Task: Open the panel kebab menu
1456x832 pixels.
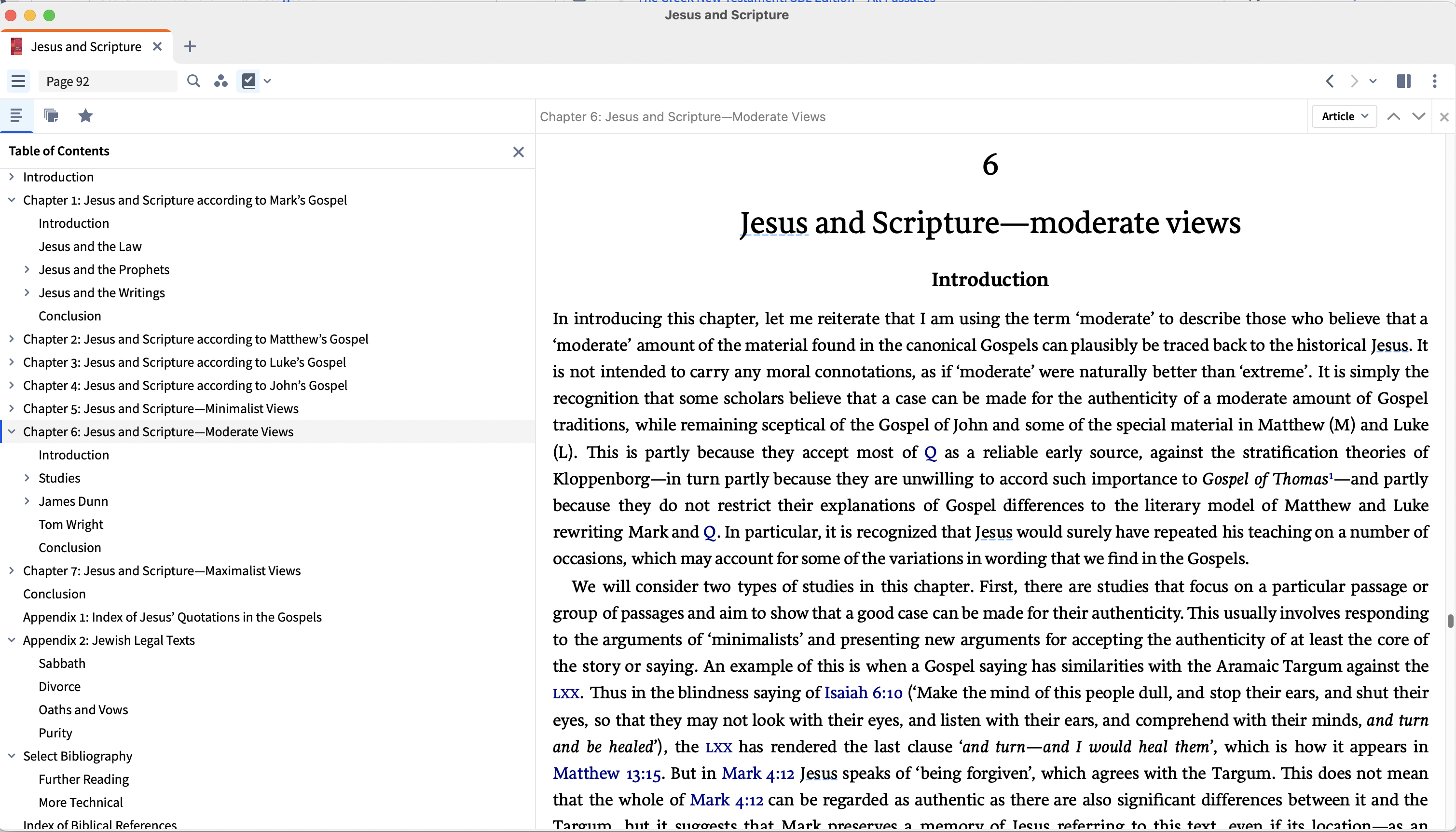Action: (1434, 81)
